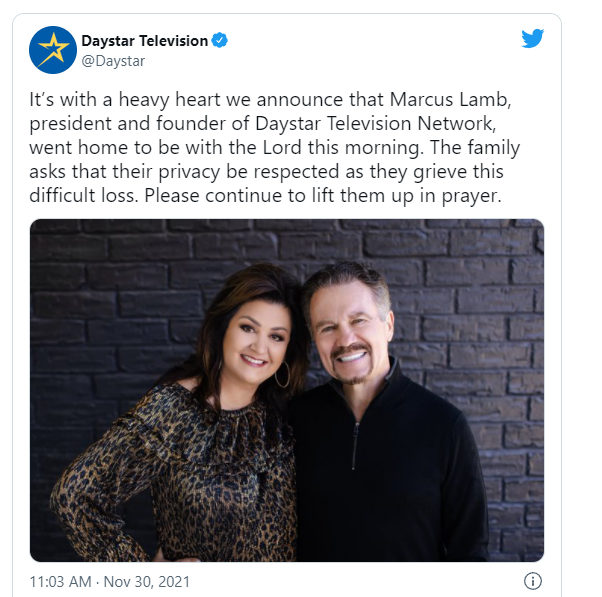
Task: Open the Daystar Television profile name
Action: (x=144, y=41)
